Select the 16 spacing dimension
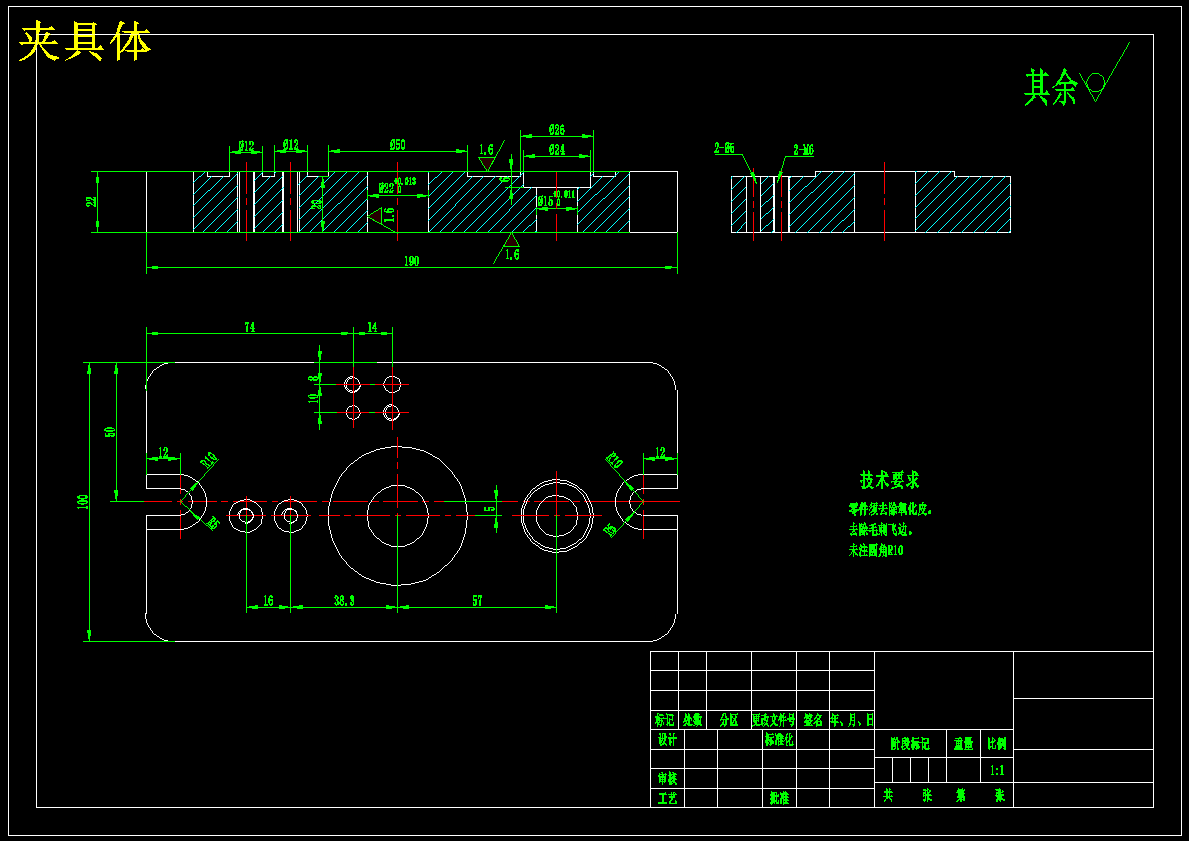This screenshot has width=1189, height=841. click(268, 601)
